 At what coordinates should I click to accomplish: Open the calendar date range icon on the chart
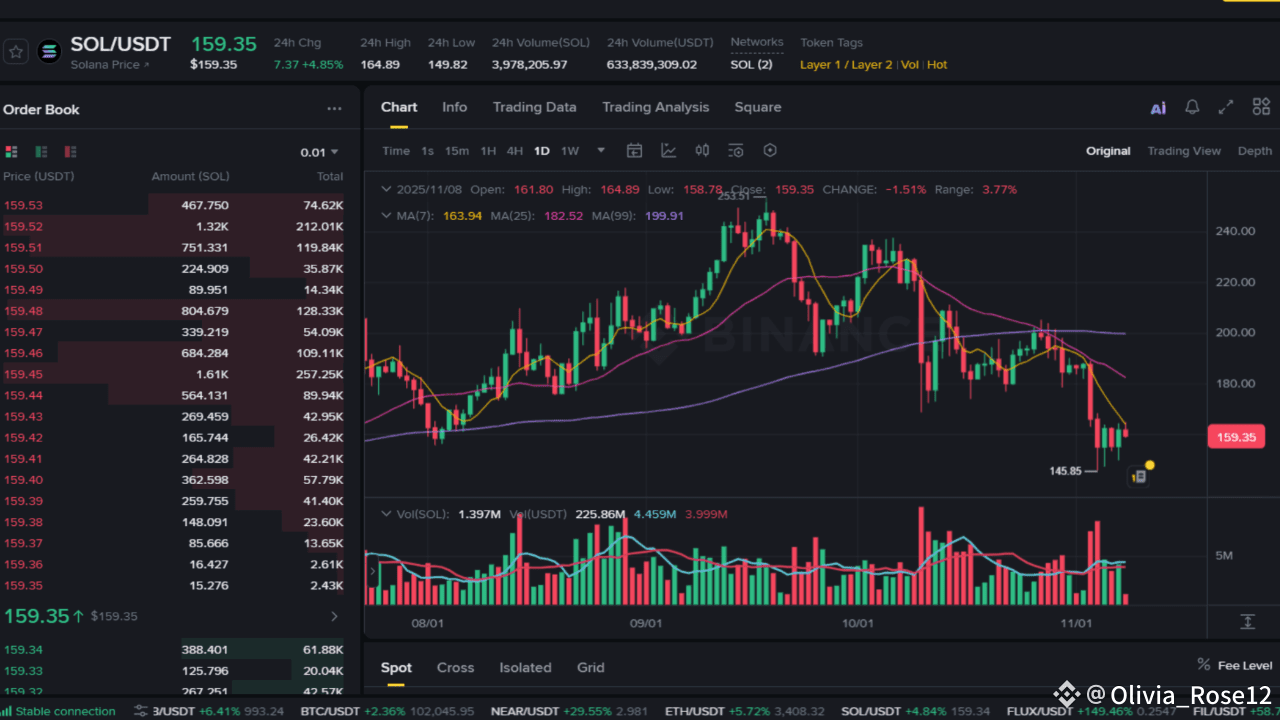(x=634, y=151)
